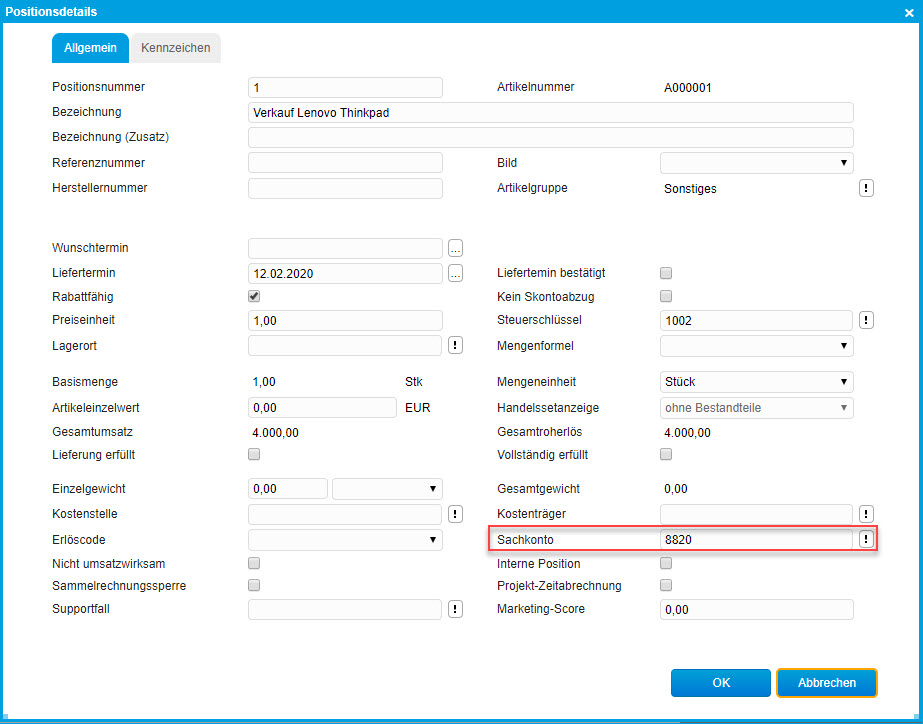Switch to the Kennzeichen tab
The image size is (923, 724).
[x=175, y=48]
